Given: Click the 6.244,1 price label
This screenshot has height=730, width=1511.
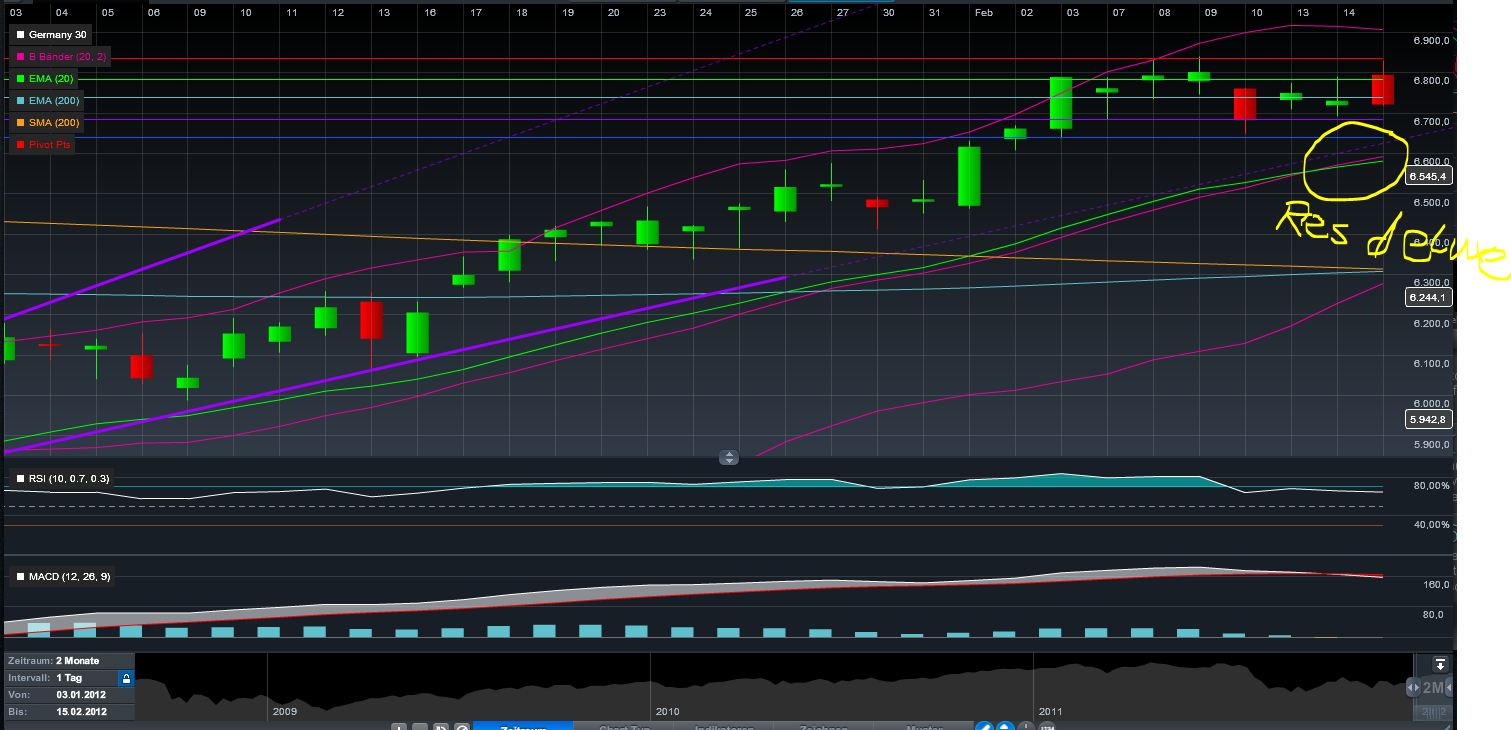Looking at the screenshot, I should (x=1427, y=298).
